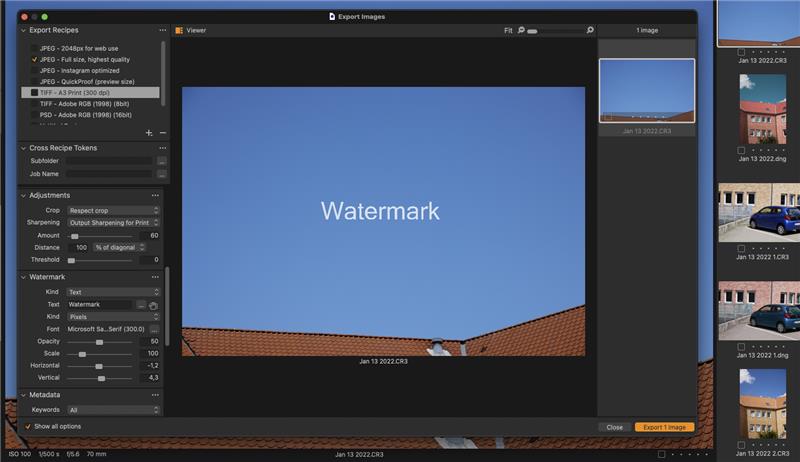This screenshot has height=462, width=800.
Task: Toggle the Viewer layout icon
Action: click(179, 31)
